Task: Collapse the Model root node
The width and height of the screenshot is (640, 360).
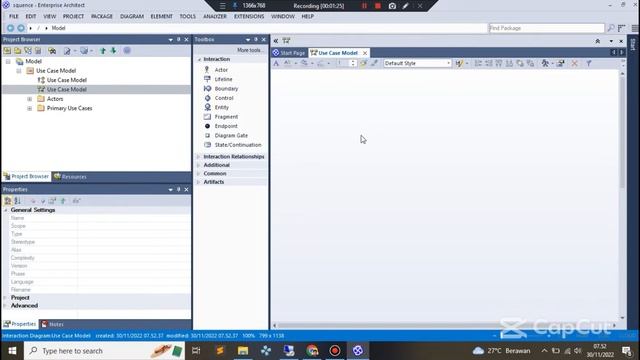Action: click(x=8, y=61)
